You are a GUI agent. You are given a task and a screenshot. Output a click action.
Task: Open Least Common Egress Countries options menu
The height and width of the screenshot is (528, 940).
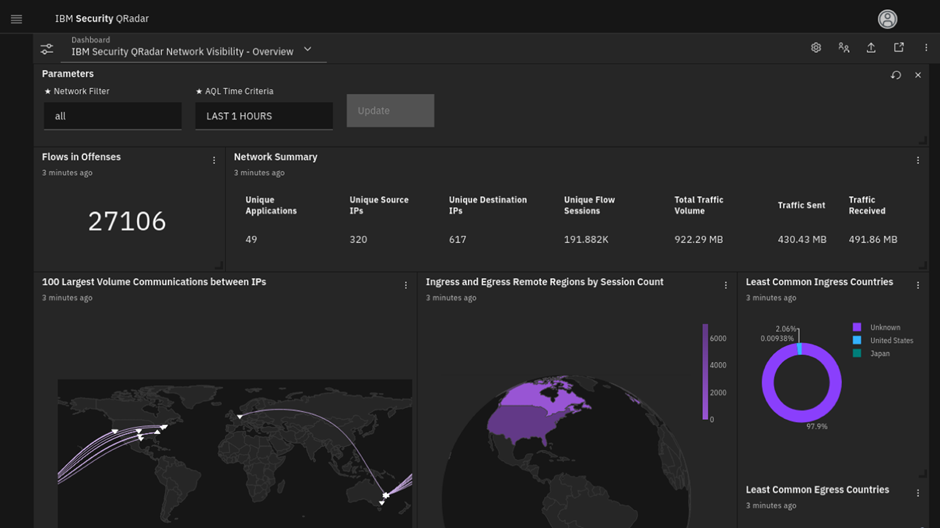click(918, 493)
